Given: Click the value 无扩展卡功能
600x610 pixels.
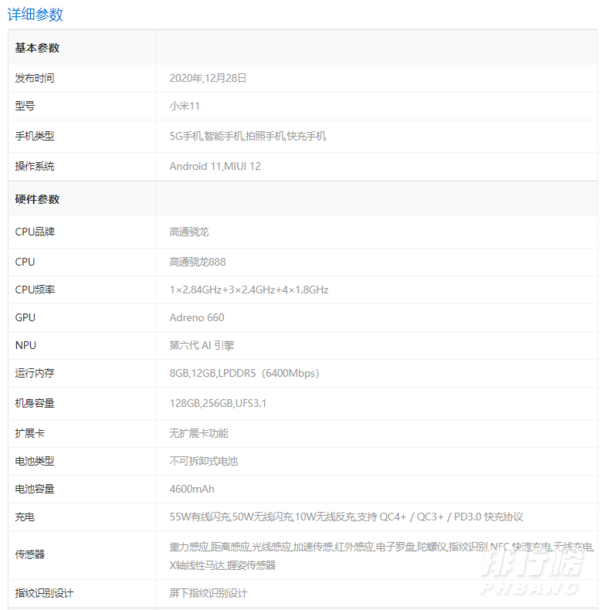Looking at the screenshot, I should point(199,433).
